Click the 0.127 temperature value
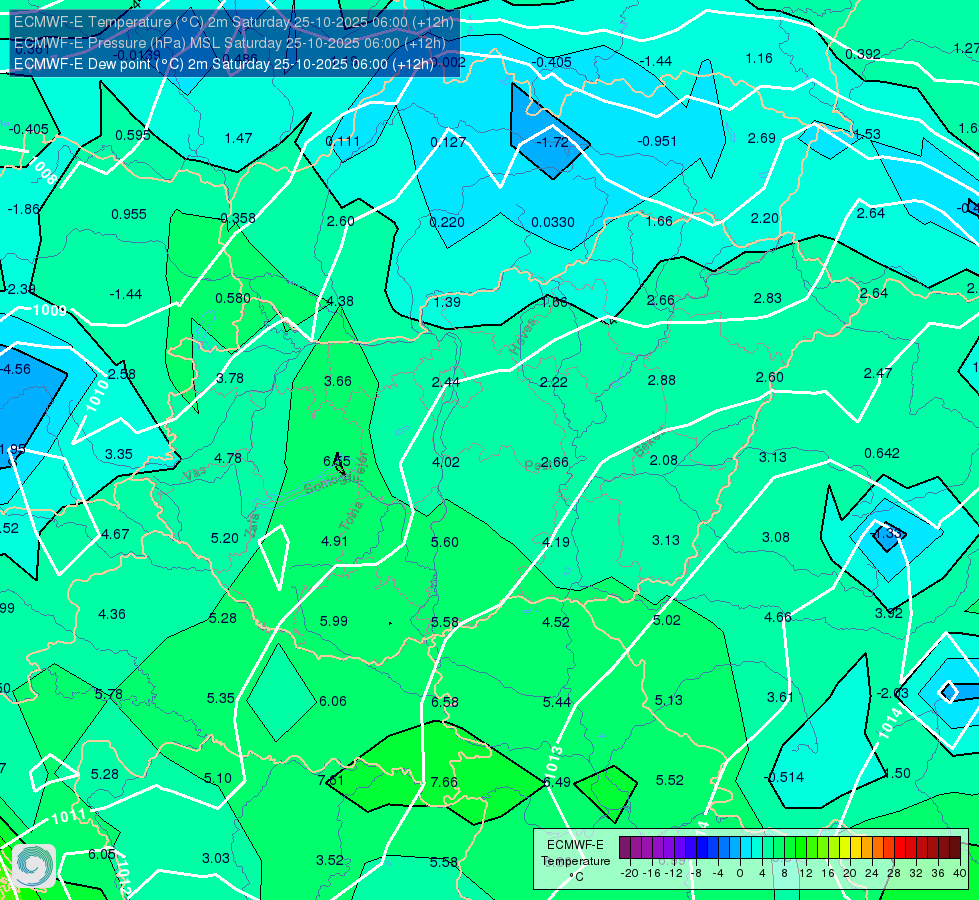 point(448,142)
